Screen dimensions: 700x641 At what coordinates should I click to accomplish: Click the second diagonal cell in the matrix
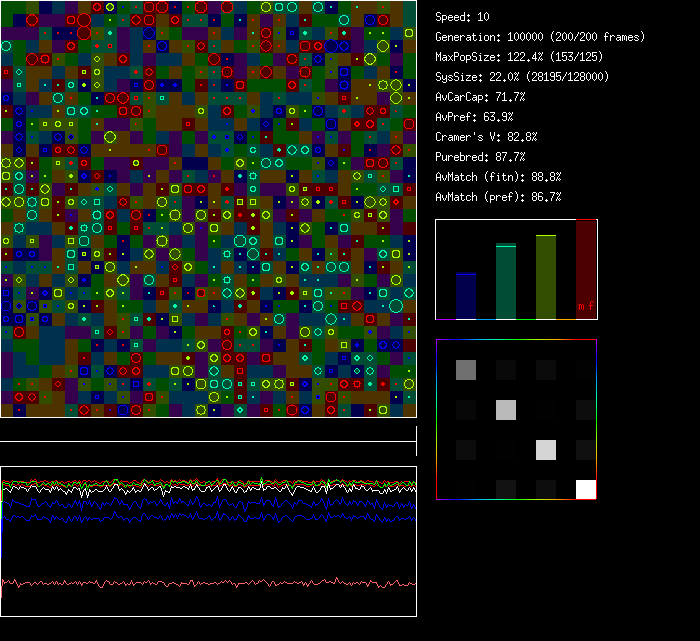click(x=506, y=409)
